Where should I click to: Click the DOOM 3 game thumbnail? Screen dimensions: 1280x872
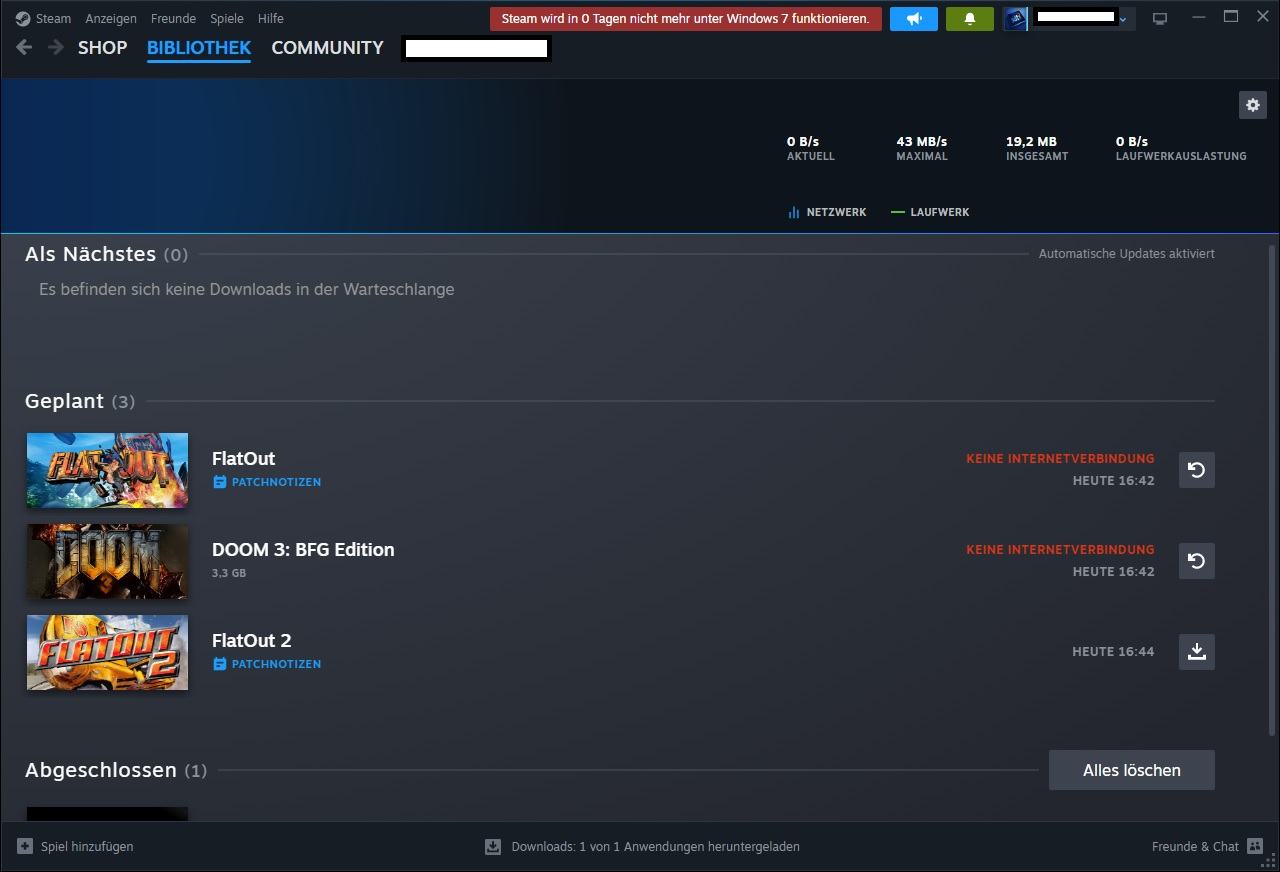tap(107, 561)
